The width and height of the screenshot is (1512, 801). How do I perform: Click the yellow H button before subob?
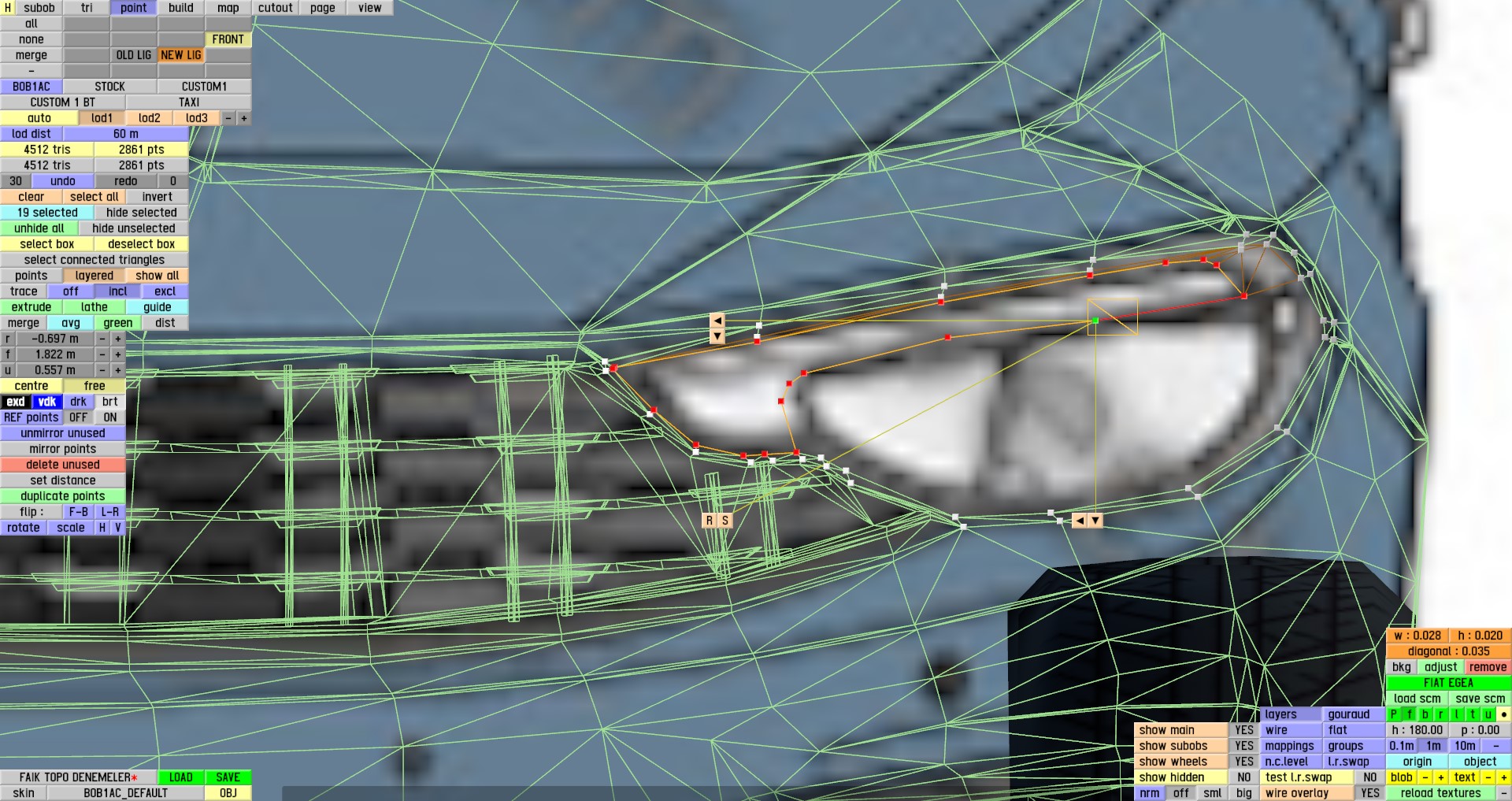(x=7, y=8)
